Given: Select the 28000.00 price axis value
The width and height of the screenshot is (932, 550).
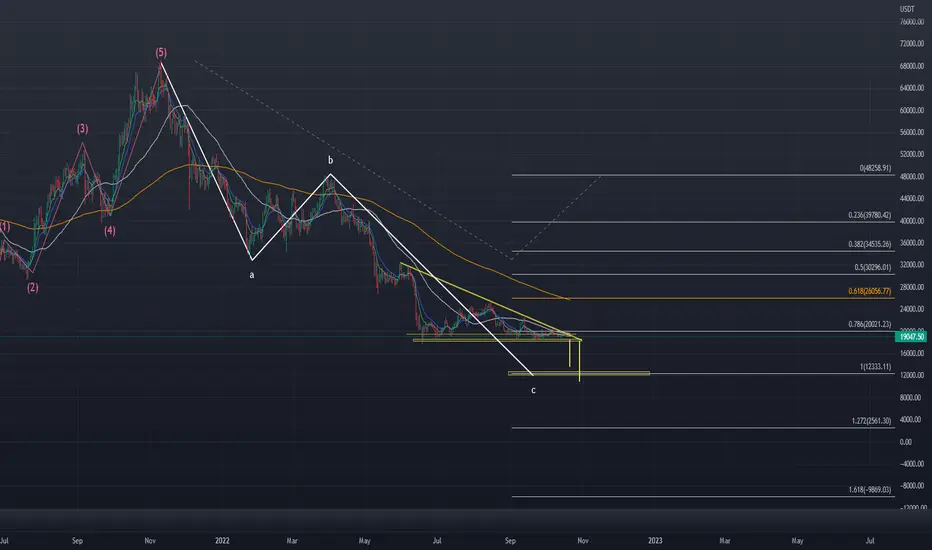Looking at the screenshot, I should tap(912, 287).
